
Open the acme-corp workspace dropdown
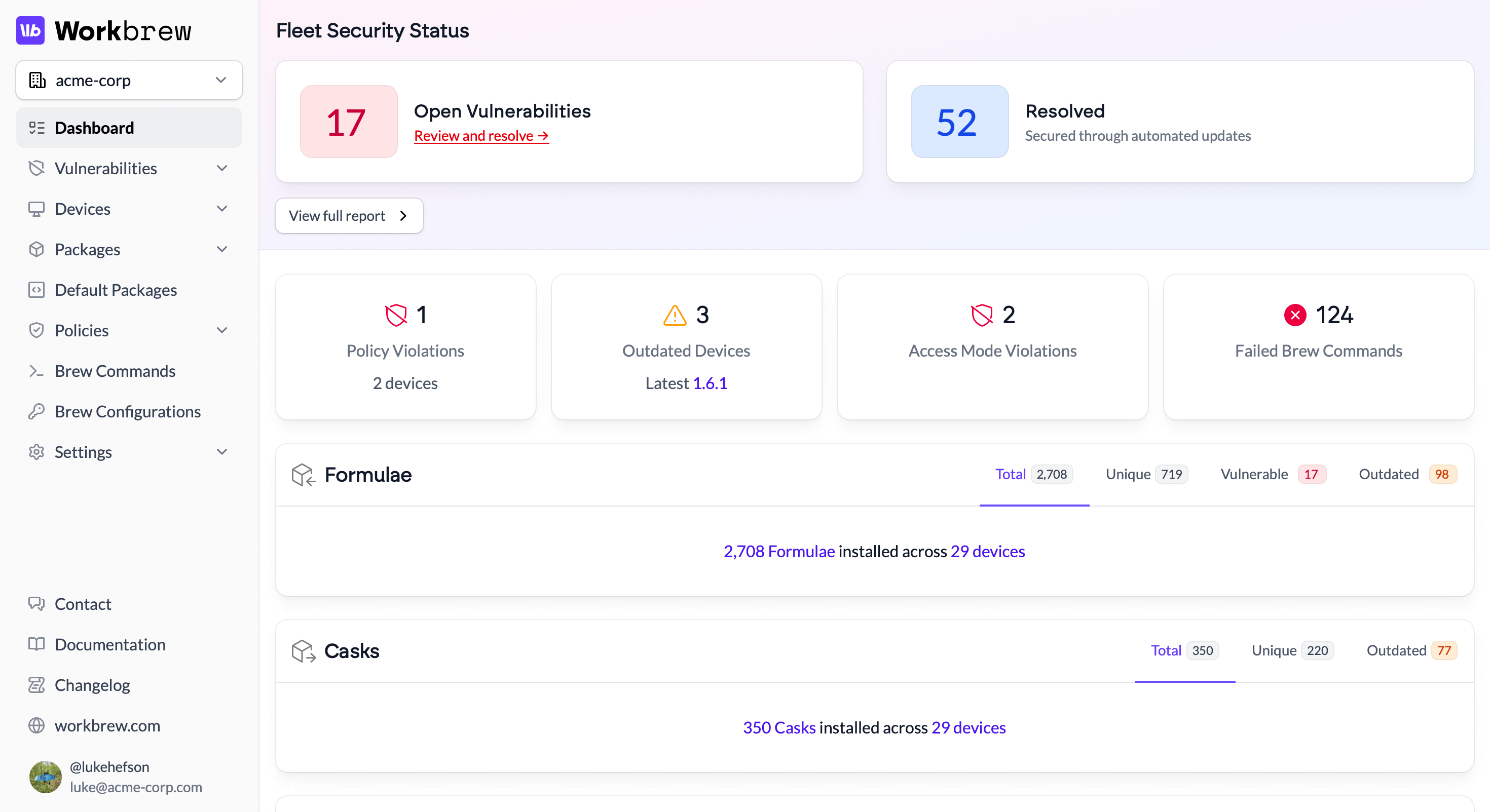129,81
